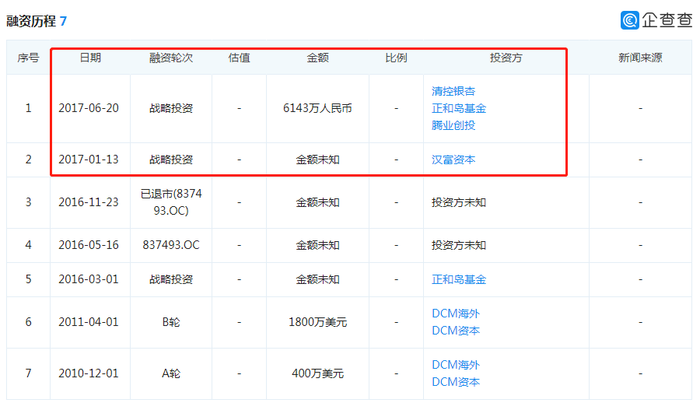Click 金额未知 in the 2016-03-01 row

tap(317, 279)
